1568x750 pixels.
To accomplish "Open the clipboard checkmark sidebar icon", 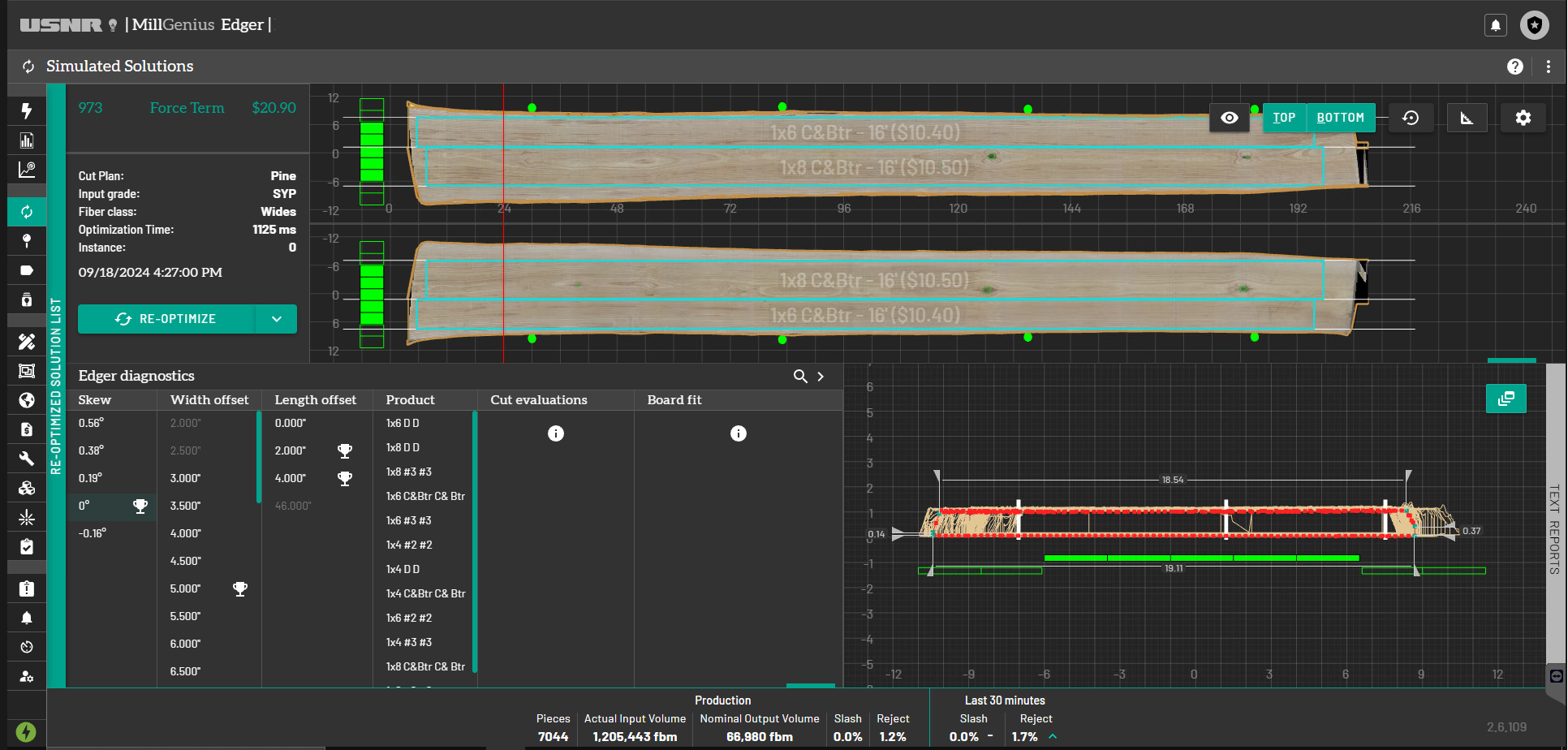I will (x=27, y=546).
